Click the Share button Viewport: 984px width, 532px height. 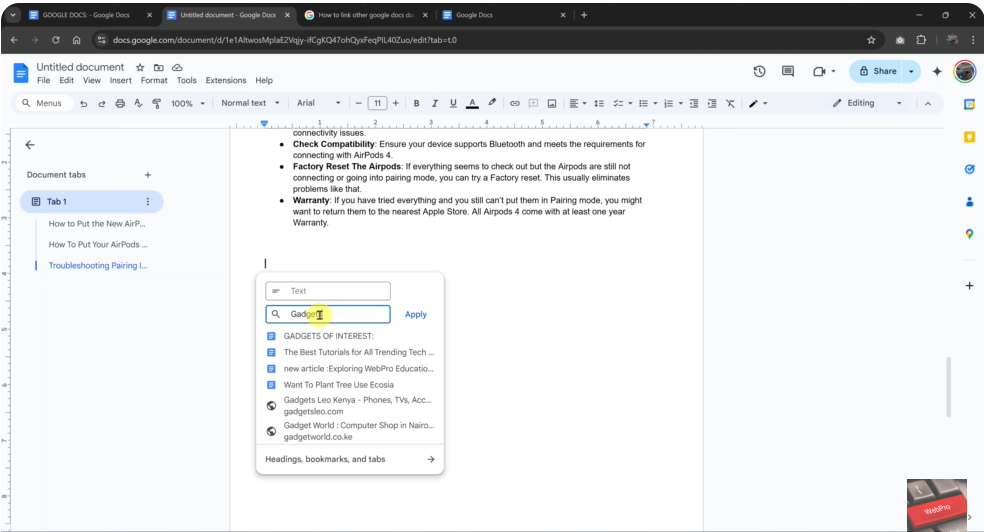877,72
